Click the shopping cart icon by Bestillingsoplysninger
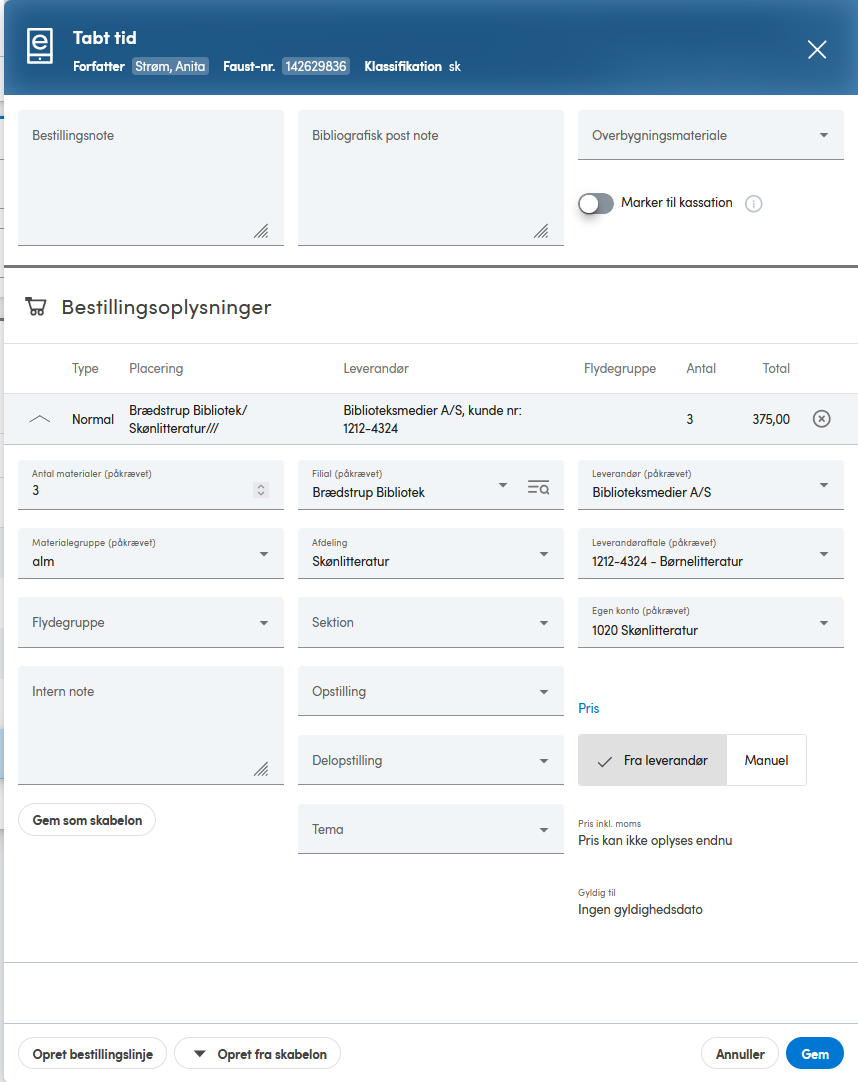 [36, 306]
